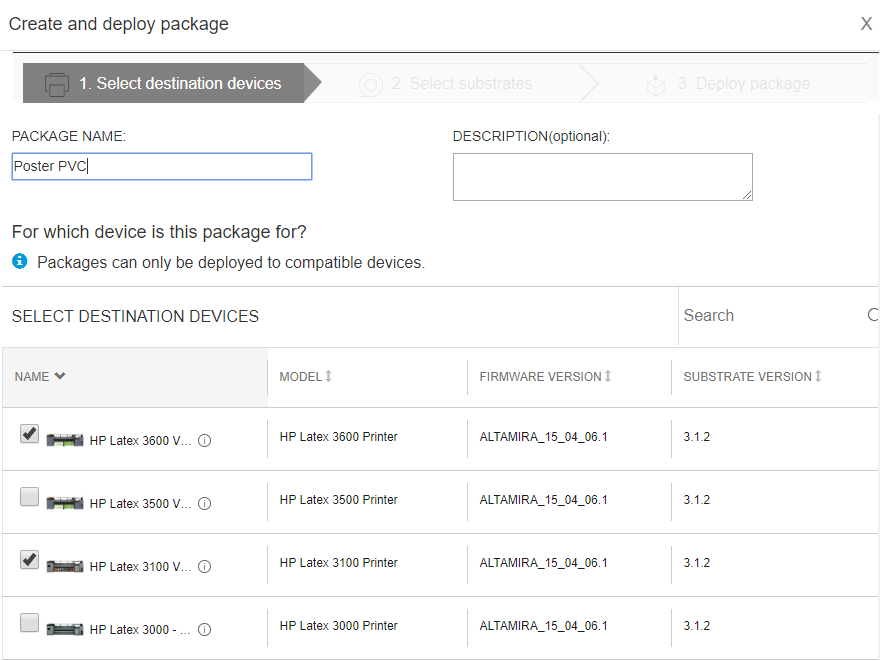This screenshot has width=880, height=661.
Task: Uncheck the HP Latex 3600 device checkbox
Action: coord(29,434)
